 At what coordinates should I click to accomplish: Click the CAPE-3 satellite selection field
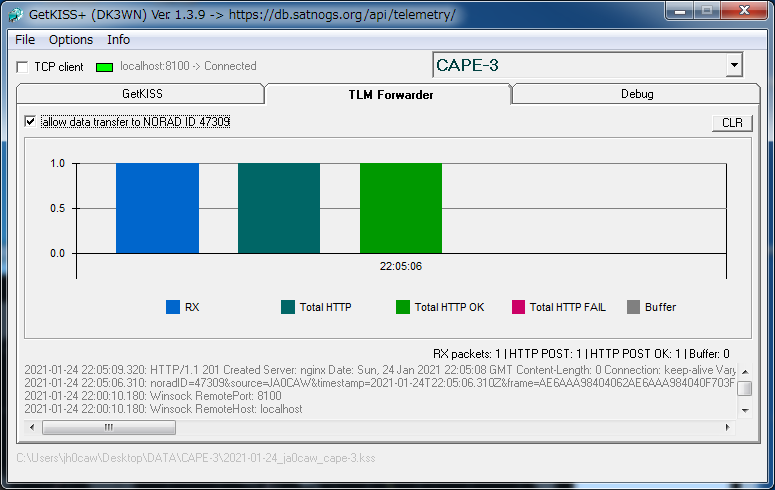click(x=579, y=65)
